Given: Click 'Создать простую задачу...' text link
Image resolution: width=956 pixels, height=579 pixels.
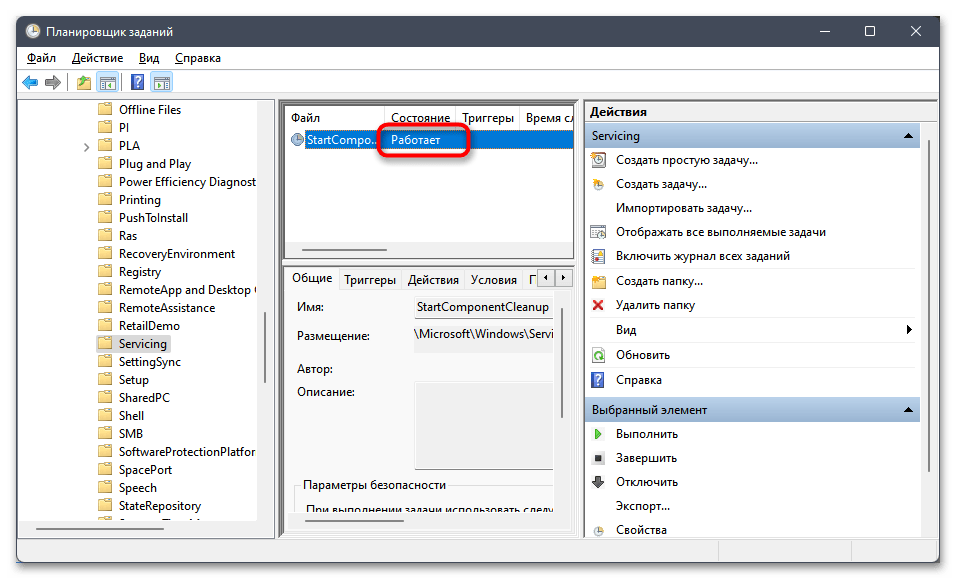Looking at the screenshot, I should (x=687, y=160).
